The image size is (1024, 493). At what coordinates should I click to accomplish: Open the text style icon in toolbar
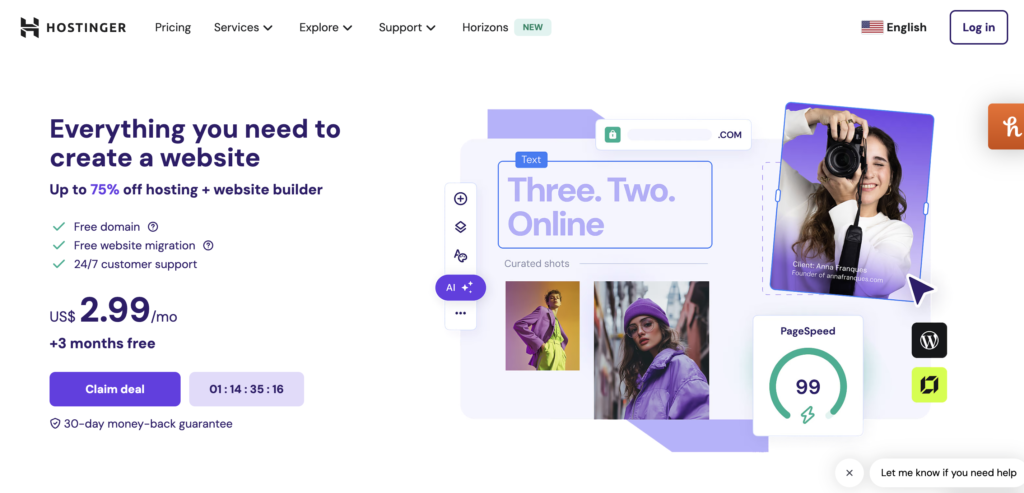point(460,256)
